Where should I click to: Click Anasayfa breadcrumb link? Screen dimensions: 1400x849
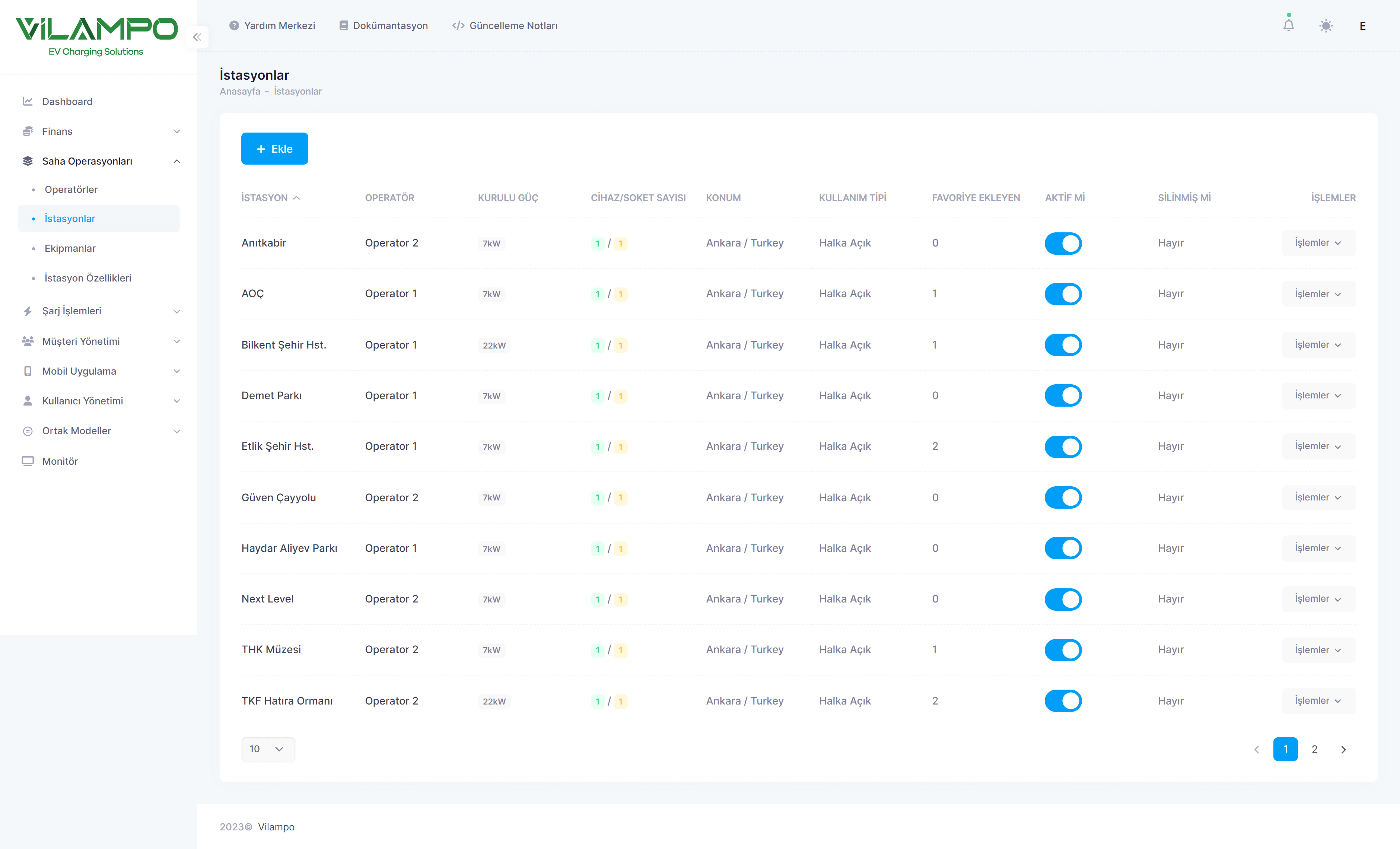[240, 91]
